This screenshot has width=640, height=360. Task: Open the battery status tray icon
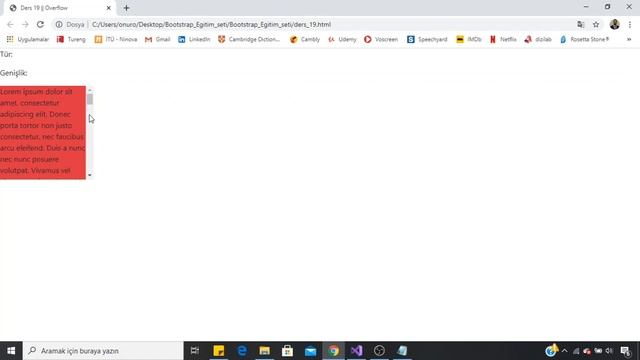[598, 351]
